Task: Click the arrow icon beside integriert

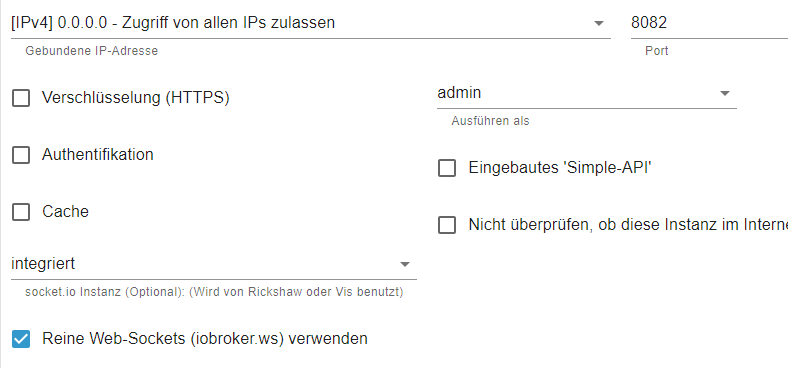Action: tap(405, 264)
